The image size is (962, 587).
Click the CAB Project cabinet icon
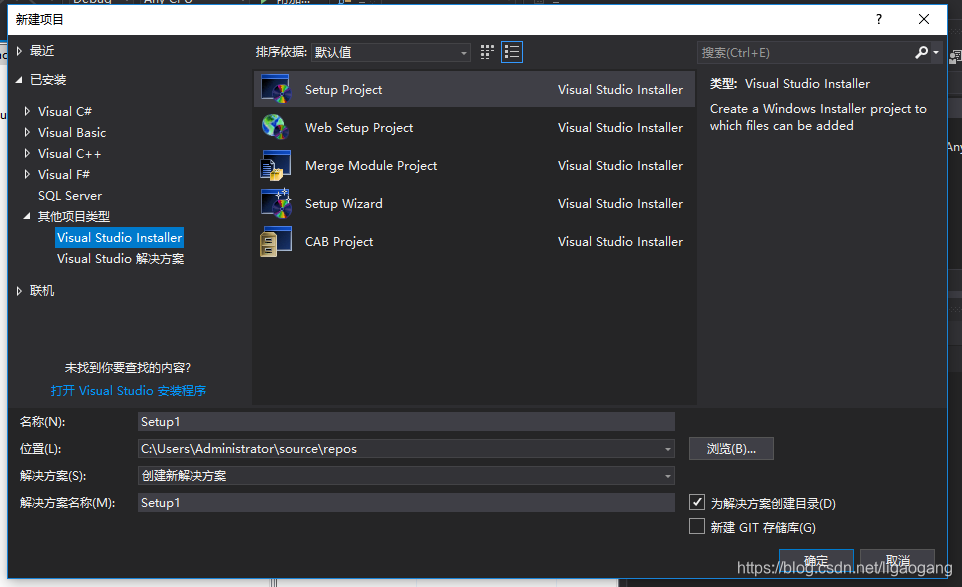click(275, 242)
